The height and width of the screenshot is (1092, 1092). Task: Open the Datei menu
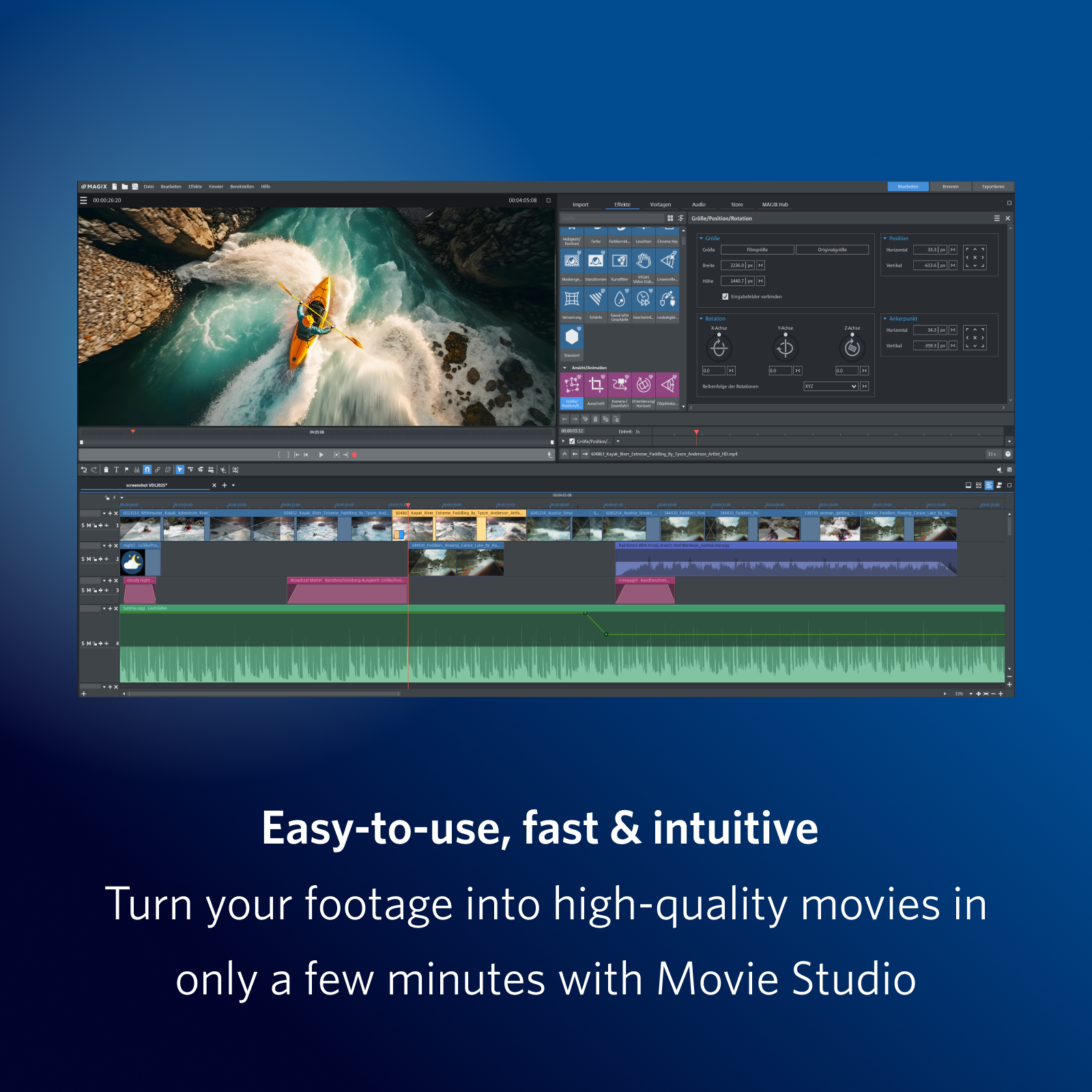coord(149,186)
